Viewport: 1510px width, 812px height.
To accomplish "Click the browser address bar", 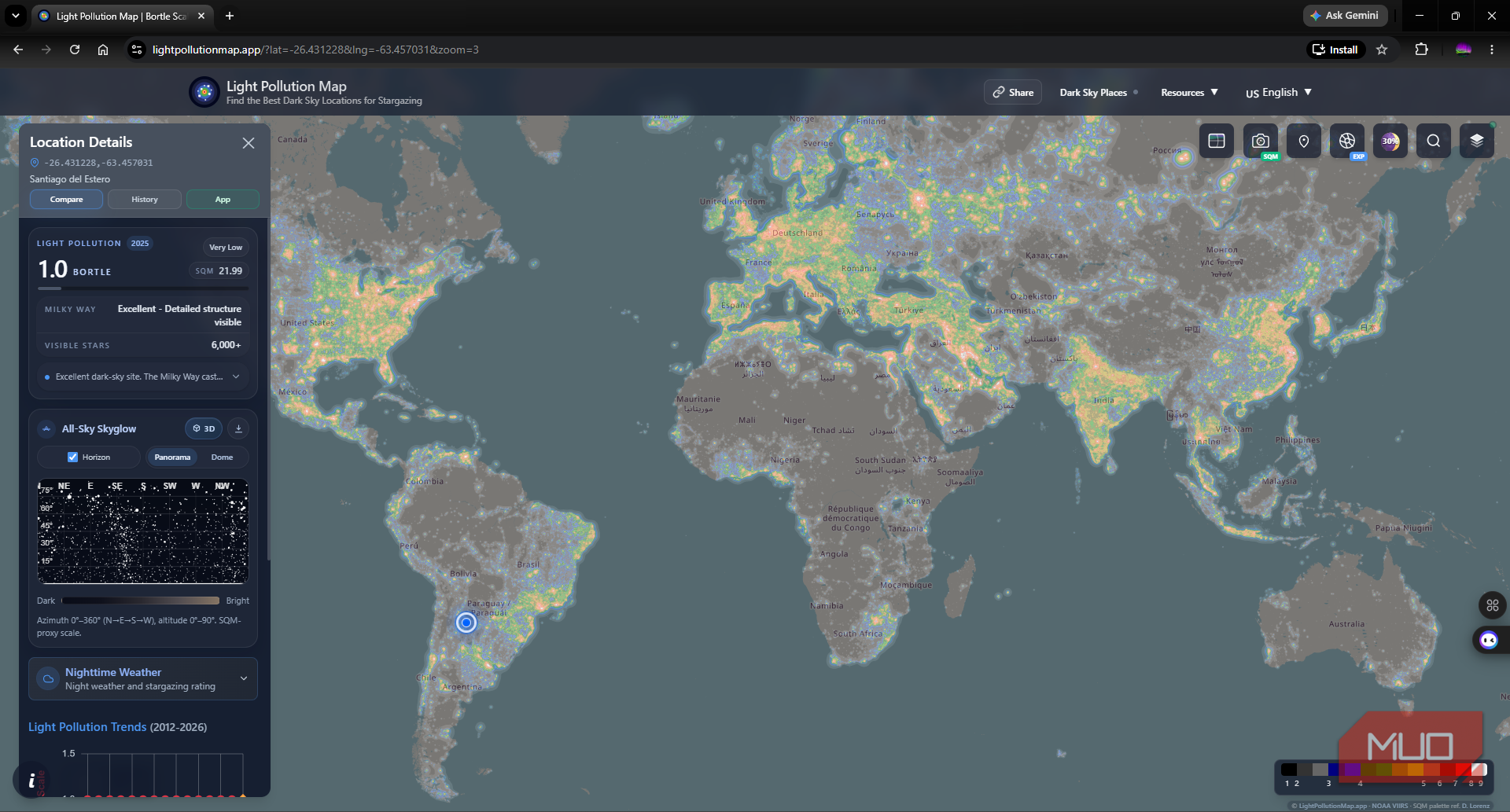I will [708, 50].
